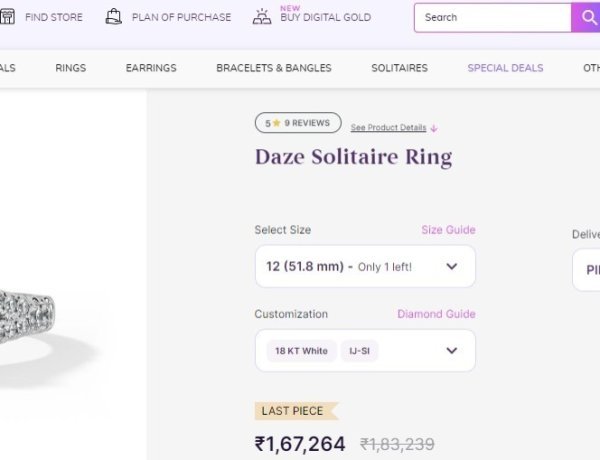Screen dimensions: 600x460
Task: Open the Bracelets & Bangles menu
Action: (x=274, y=68)
